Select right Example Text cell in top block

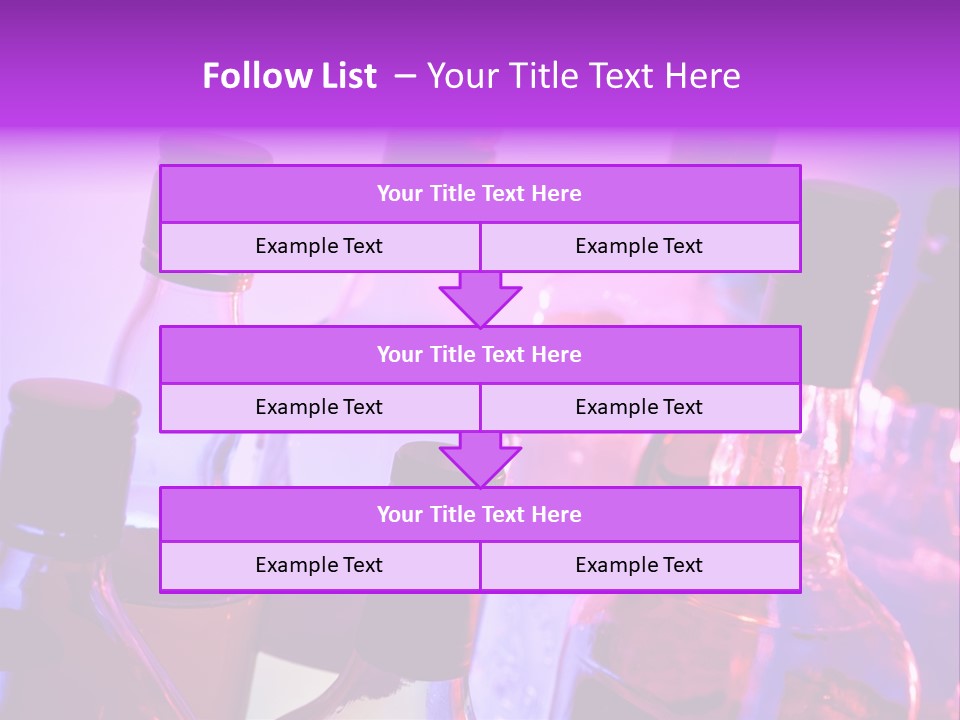pos(640,246)
